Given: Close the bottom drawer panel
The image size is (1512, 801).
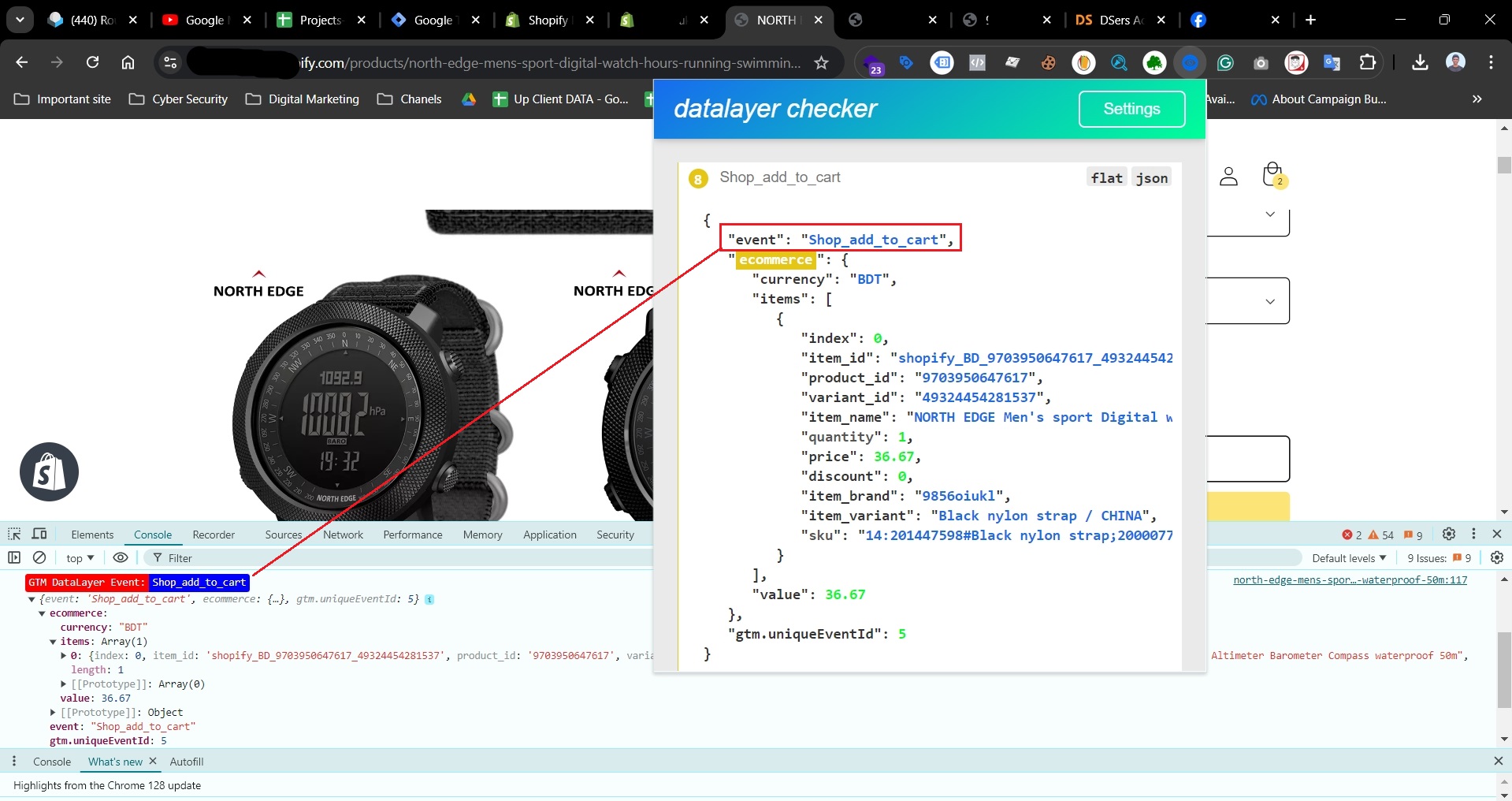Looking at the screenshot, I should (1498, 761).
